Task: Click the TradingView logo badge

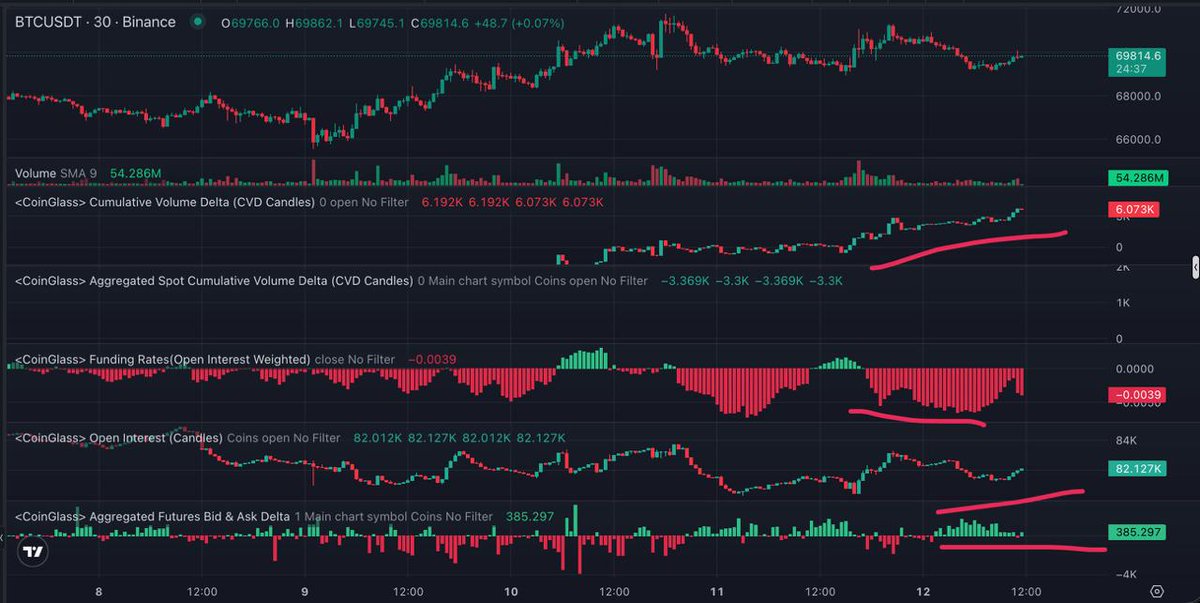Action: pos(33,551)
